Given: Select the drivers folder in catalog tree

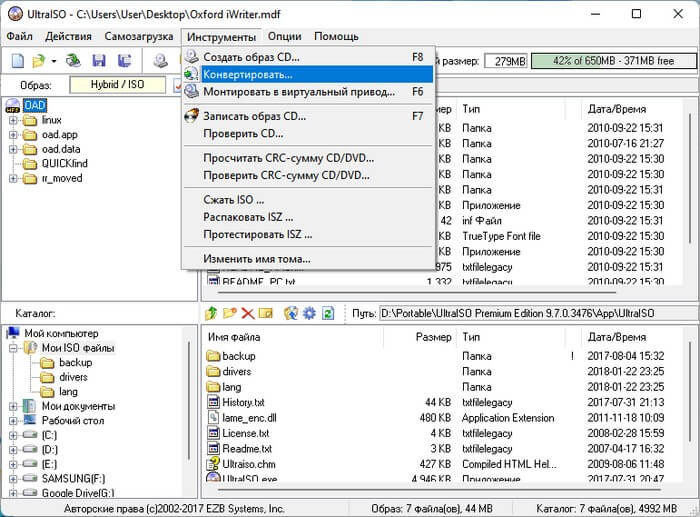Looking at the screenshot, I should [x=73, y=377].
